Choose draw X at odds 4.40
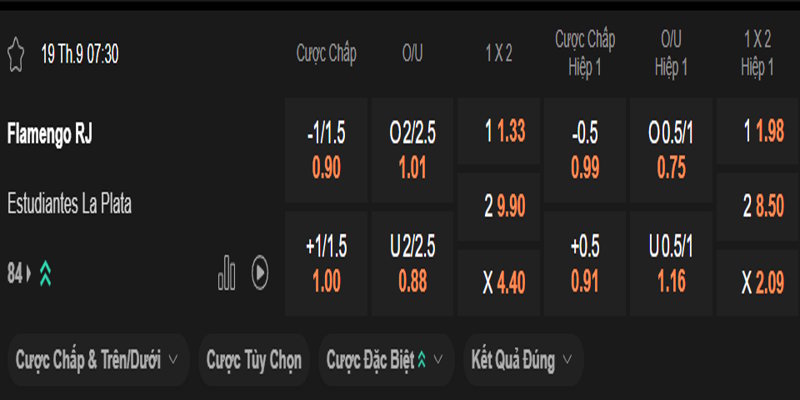The height and width of the screenshot is (400, 800). [x=498, y=283]
